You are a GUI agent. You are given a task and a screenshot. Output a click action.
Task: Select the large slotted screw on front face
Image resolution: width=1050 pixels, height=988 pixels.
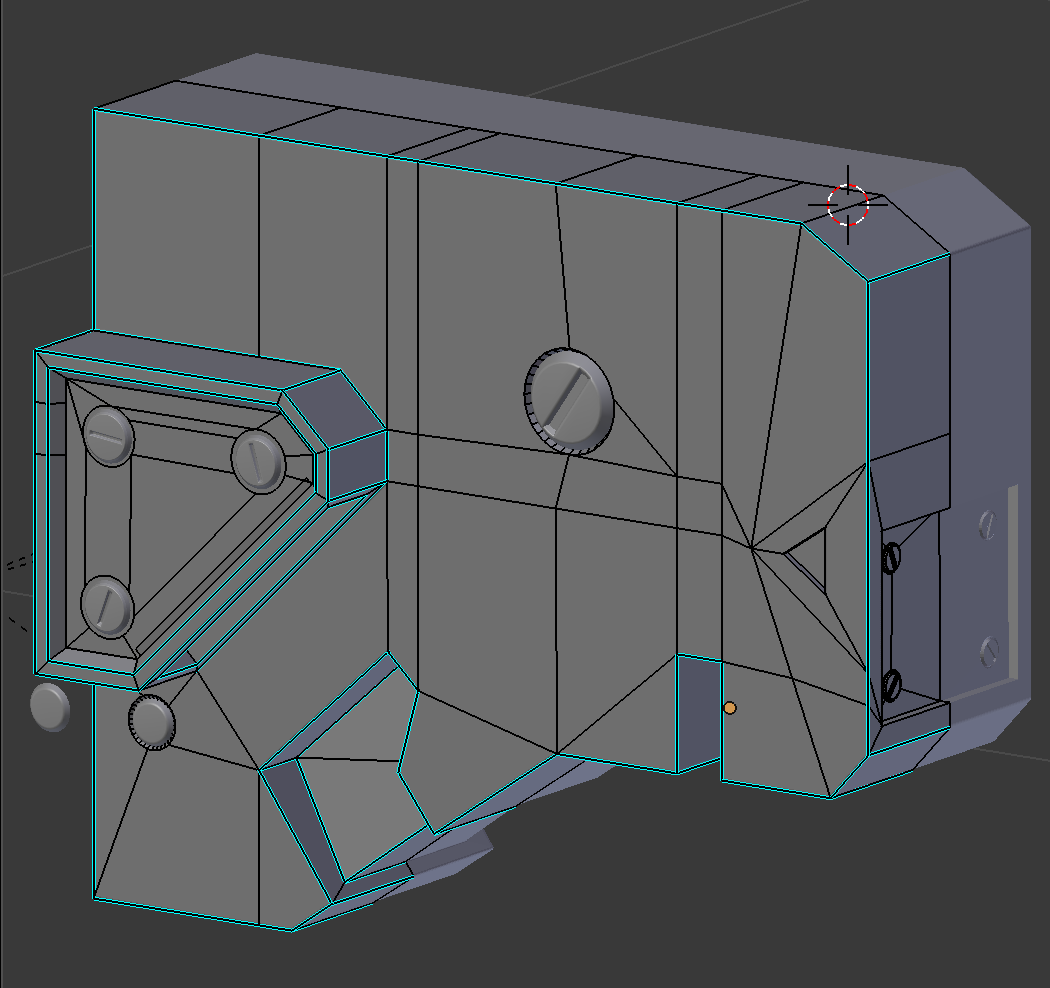[569, 401]
